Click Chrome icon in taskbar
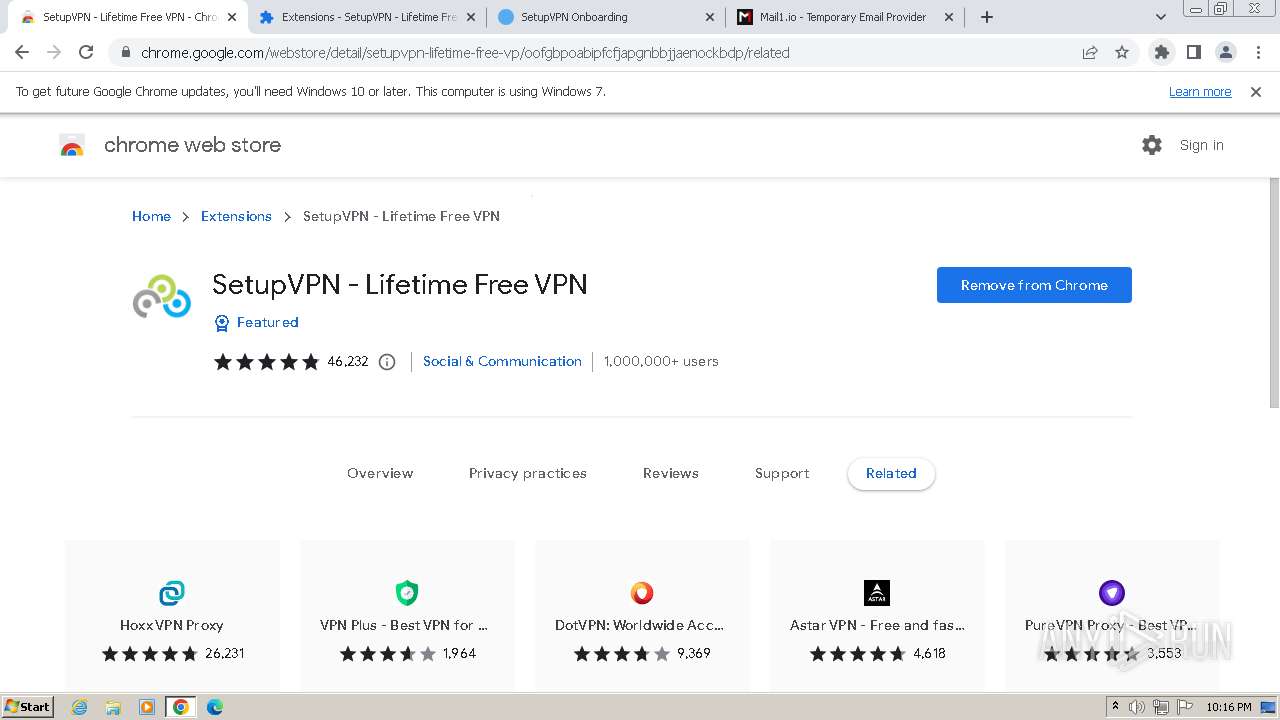The height and width of the screenshot is (720, 1280). coord(181,707)
